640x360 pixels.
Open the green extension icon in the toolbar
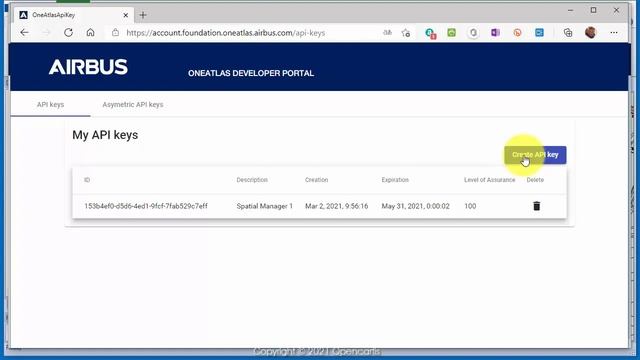451,33
